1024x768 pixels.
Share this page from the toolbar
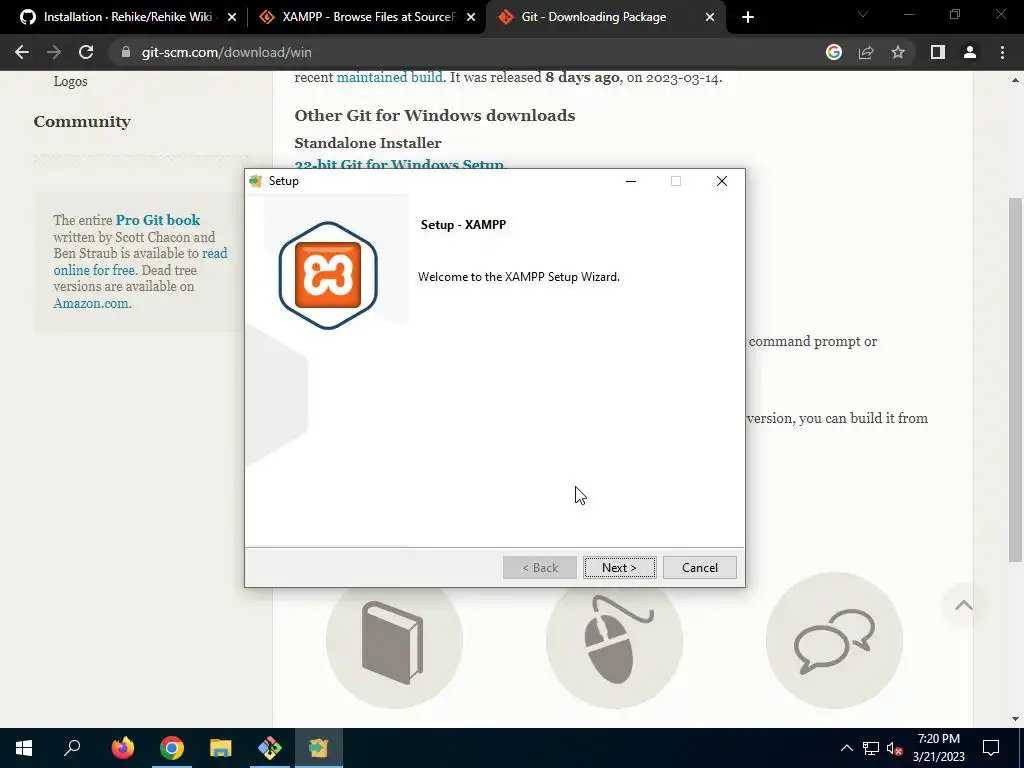point(866,52)
